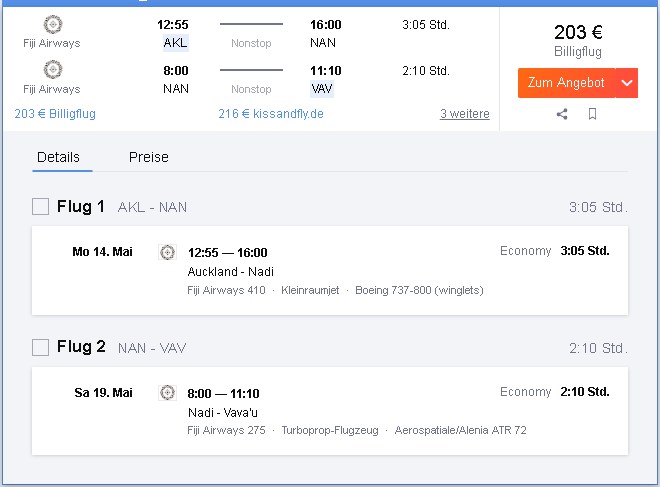Click the Flug 2 NAN - VAV header

[330, 348]
